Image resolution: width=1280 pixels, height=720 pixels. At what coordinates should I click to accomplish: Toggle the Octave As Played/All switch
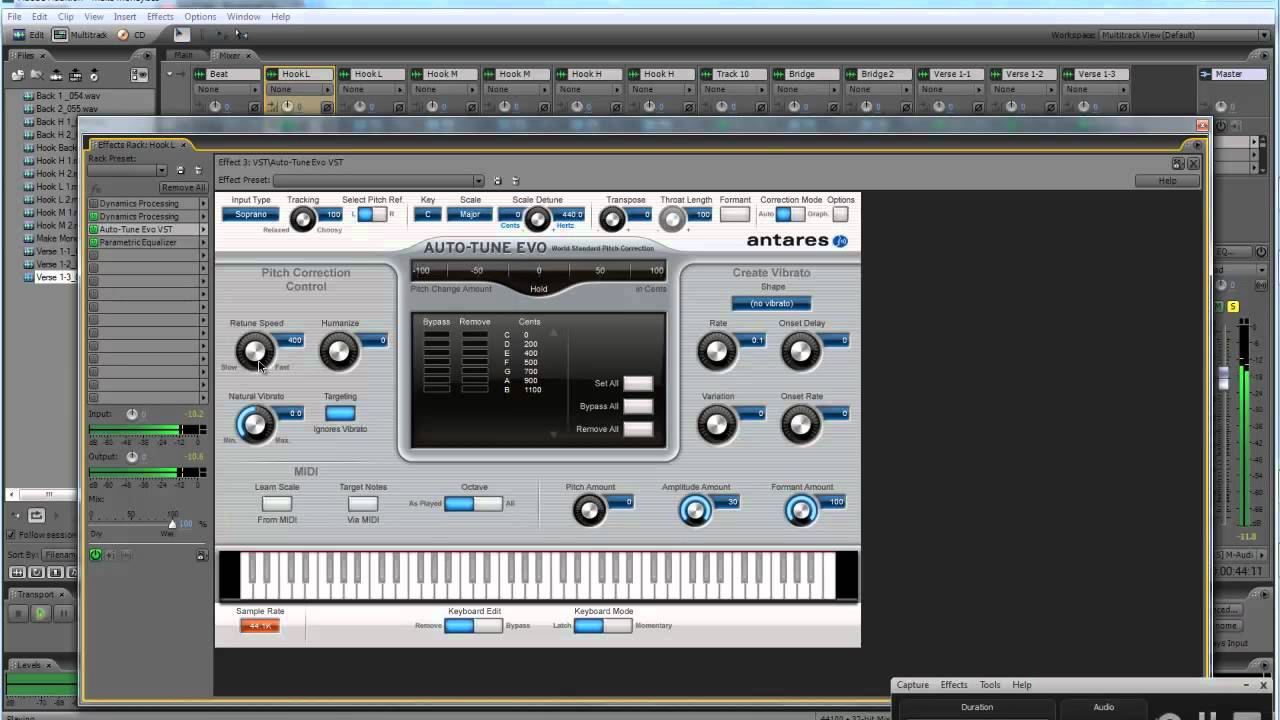[473, 503]
